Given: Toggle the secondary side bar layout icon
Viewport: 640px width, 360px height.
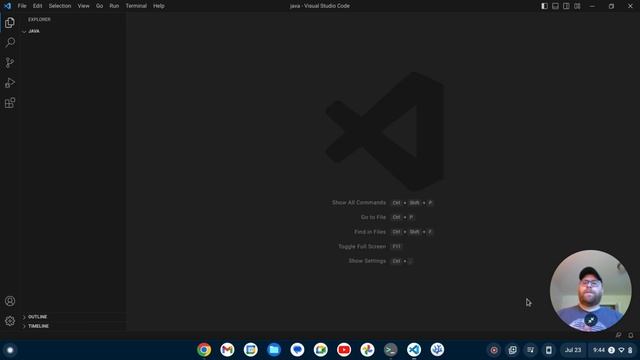Looking at the screenshot, I should 567,6.
